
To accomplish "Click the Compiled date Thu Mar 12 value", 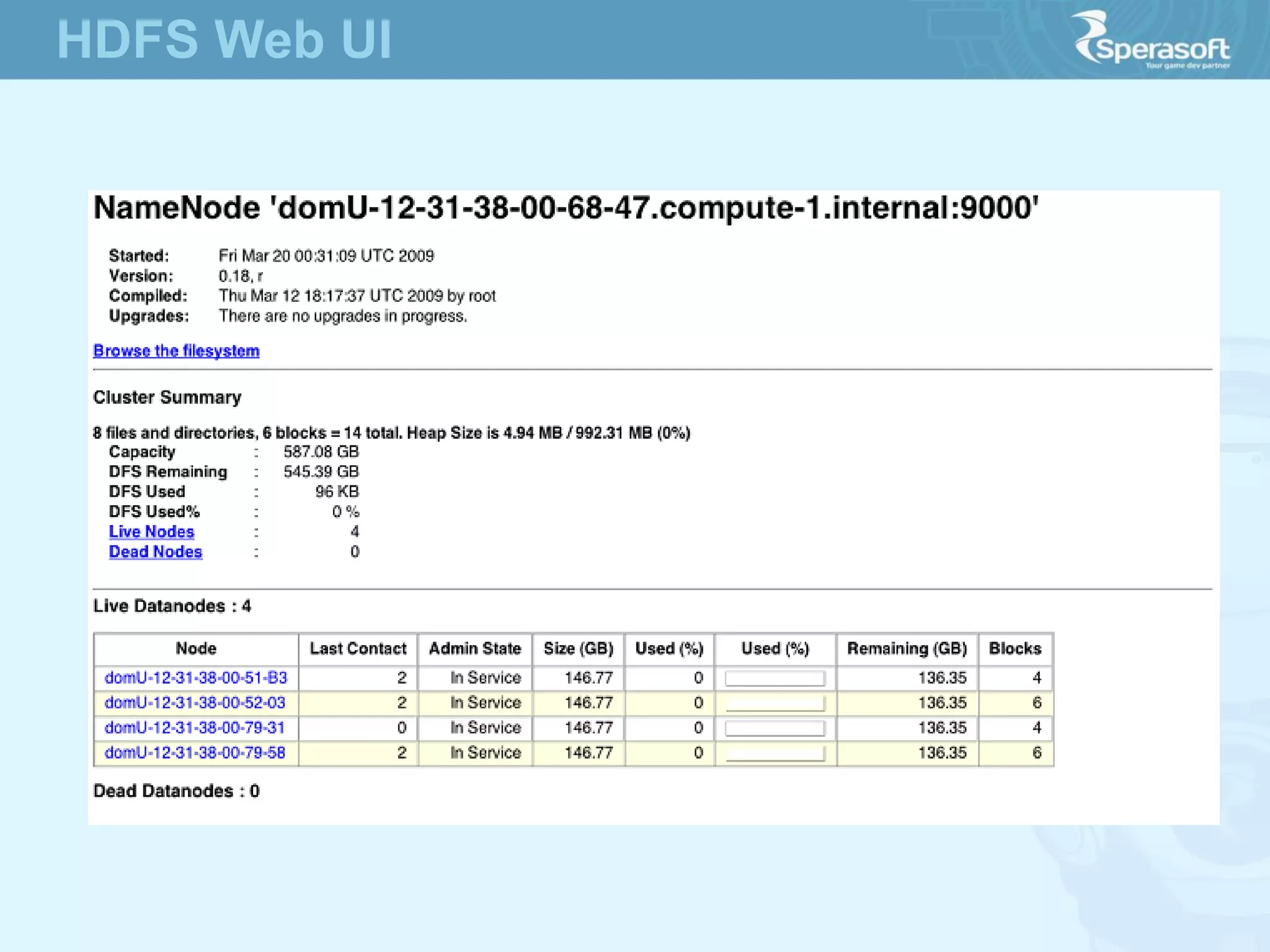I will (x=357, y=296).
